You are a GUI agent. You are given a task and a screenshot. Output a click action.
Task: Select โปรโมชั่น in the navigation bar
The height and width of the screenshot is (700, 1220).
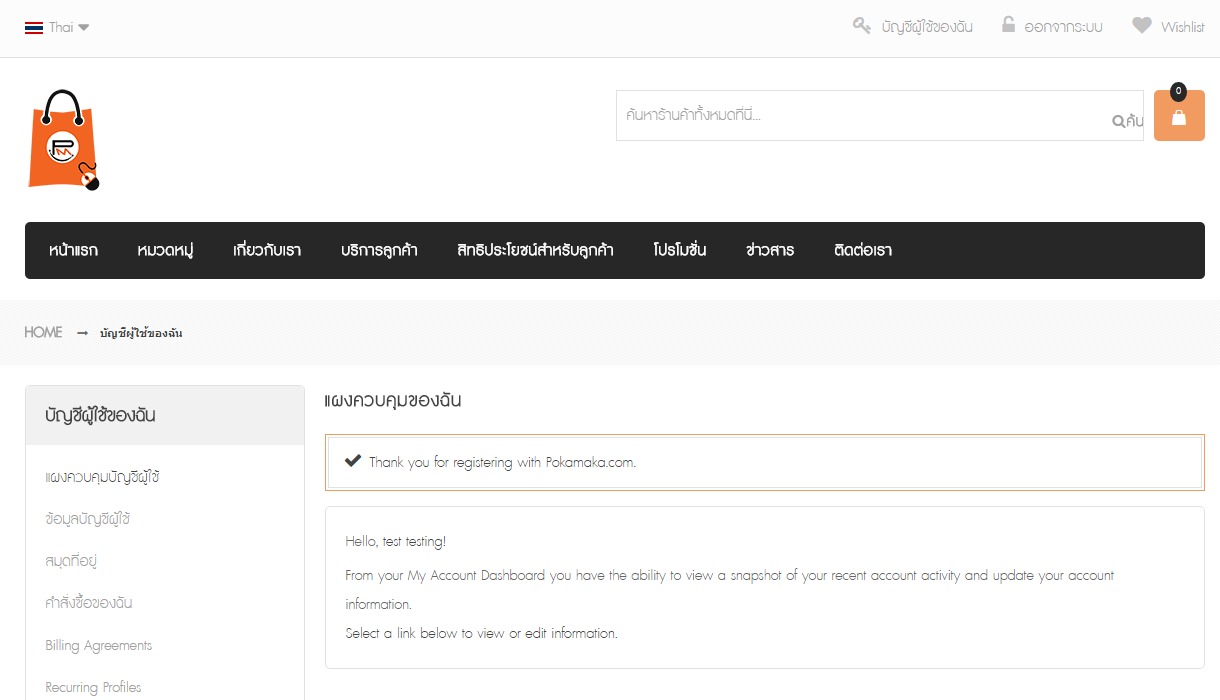point(680,250)
